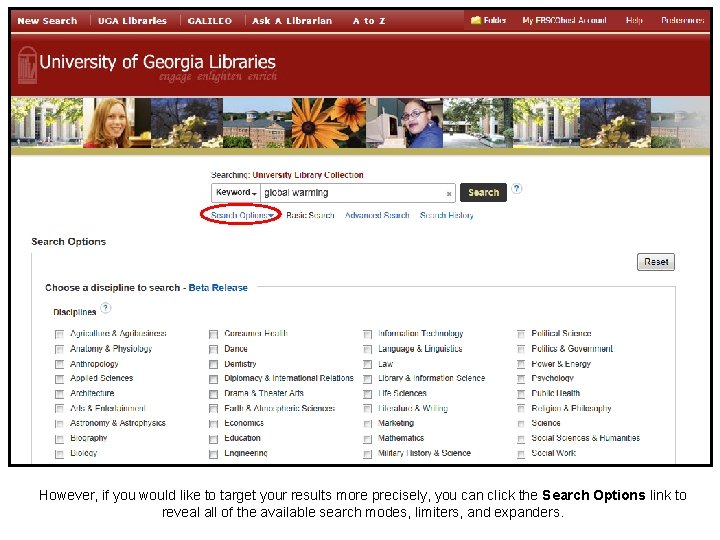Open Search History link
Image resolution: width=720 pixels, height=540 pixels.
coord(446,215)
